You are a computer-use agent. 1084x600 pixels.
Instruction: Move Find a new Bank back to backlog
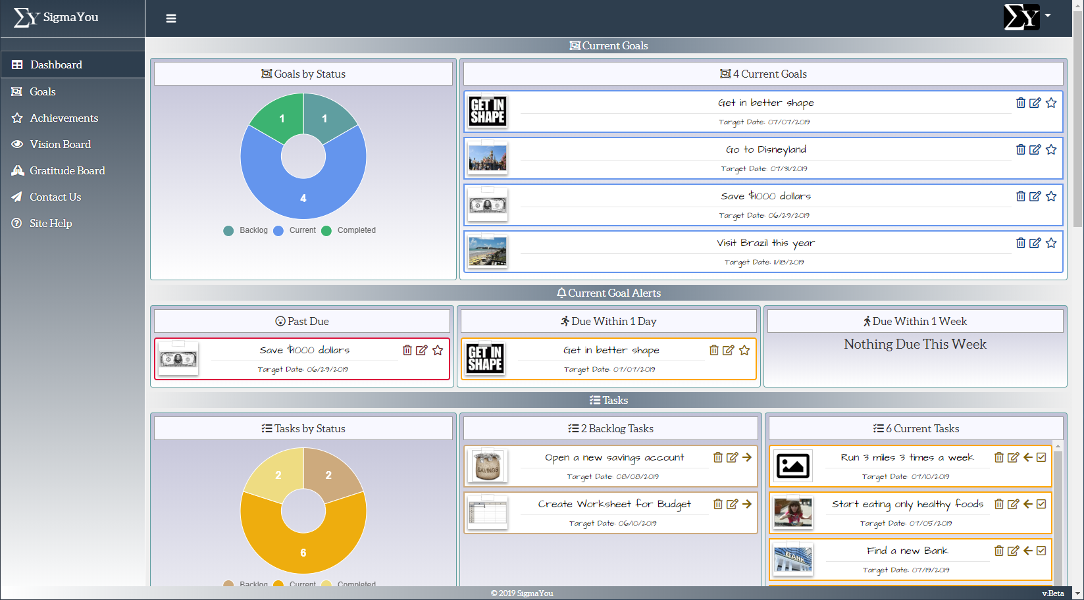coord(1028,551)
